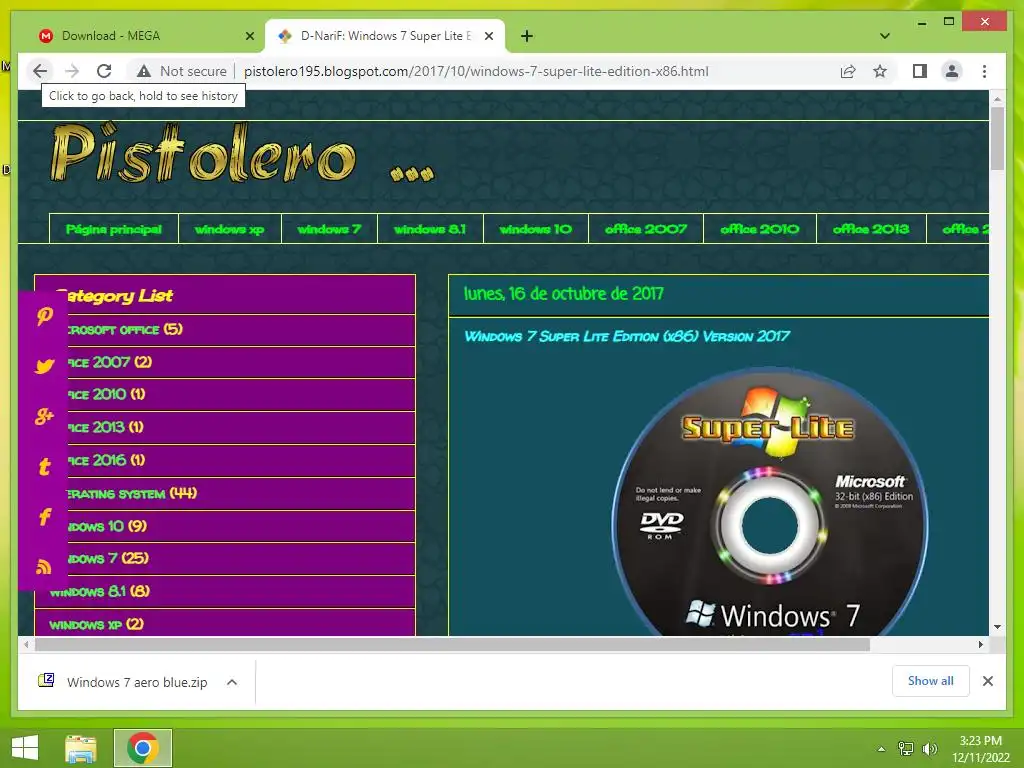Click the forward navigation arrow

coord(72,71)
